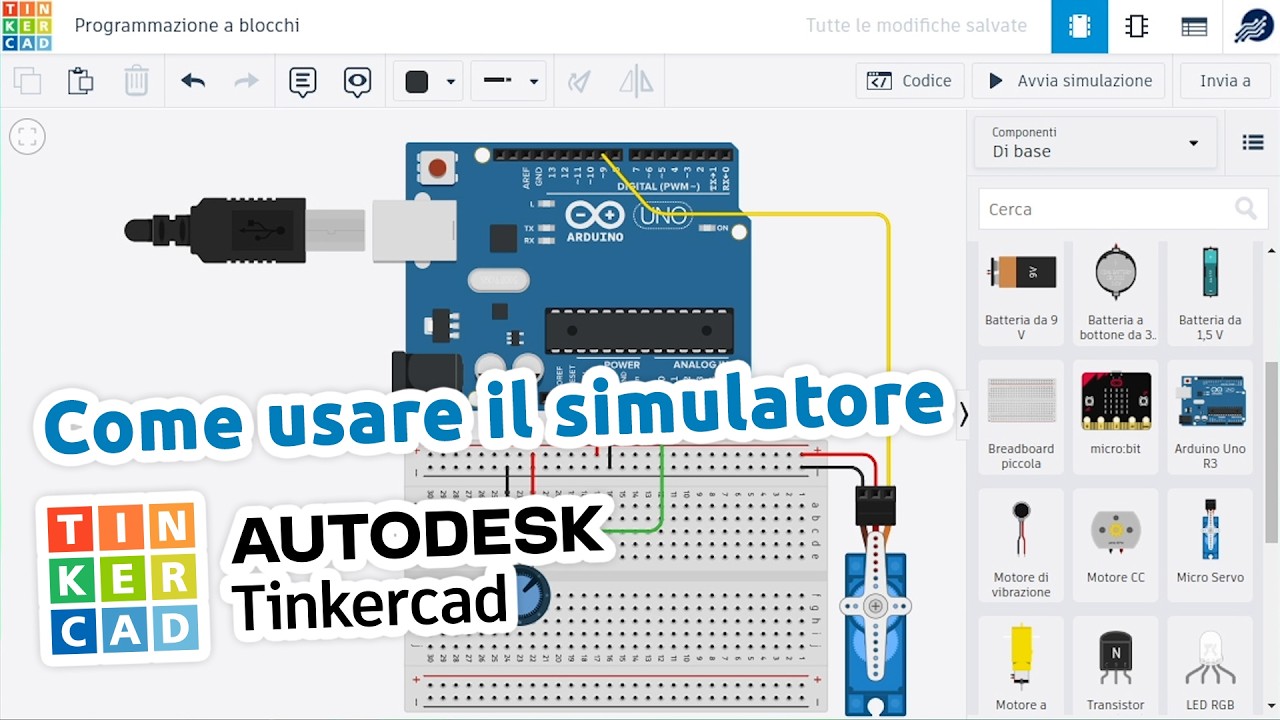Open the user profile avatar
Screen dimensions: 1280x720
1253,27
